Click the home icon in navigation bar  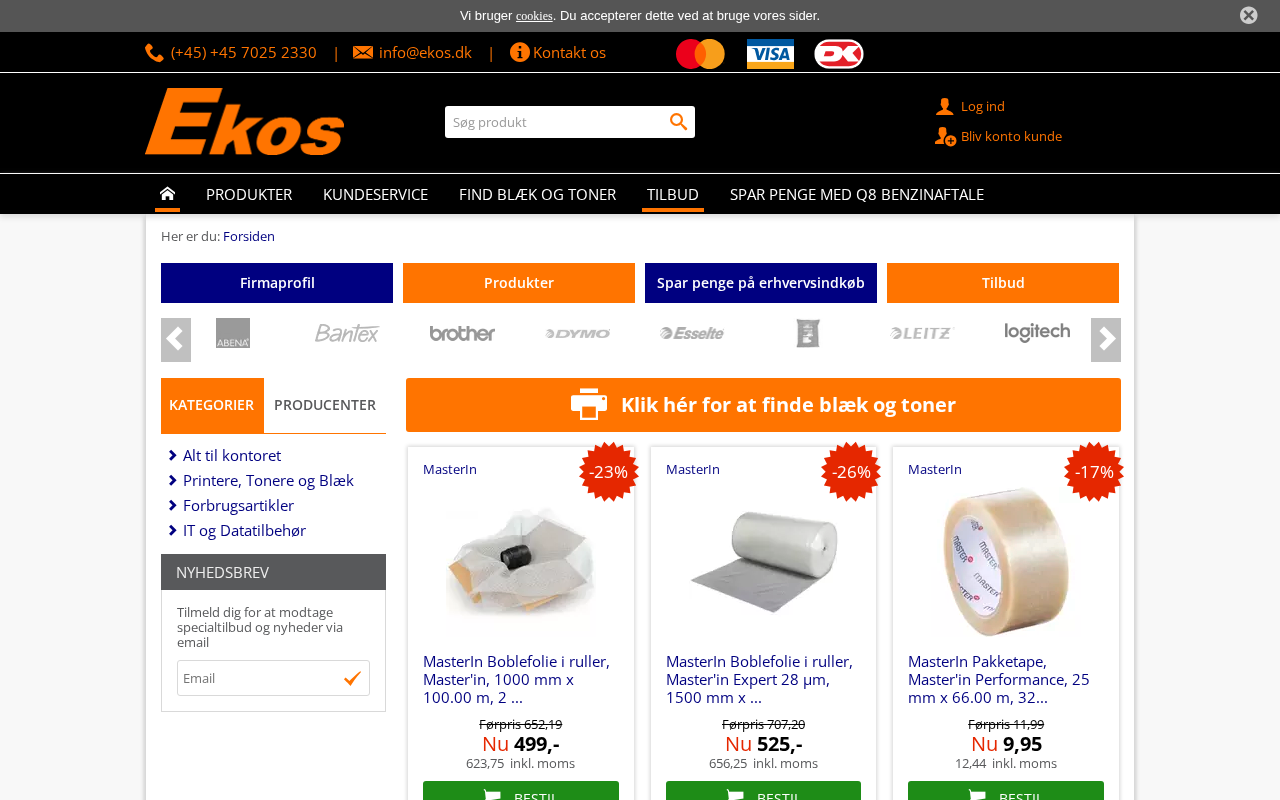point(167,194)
